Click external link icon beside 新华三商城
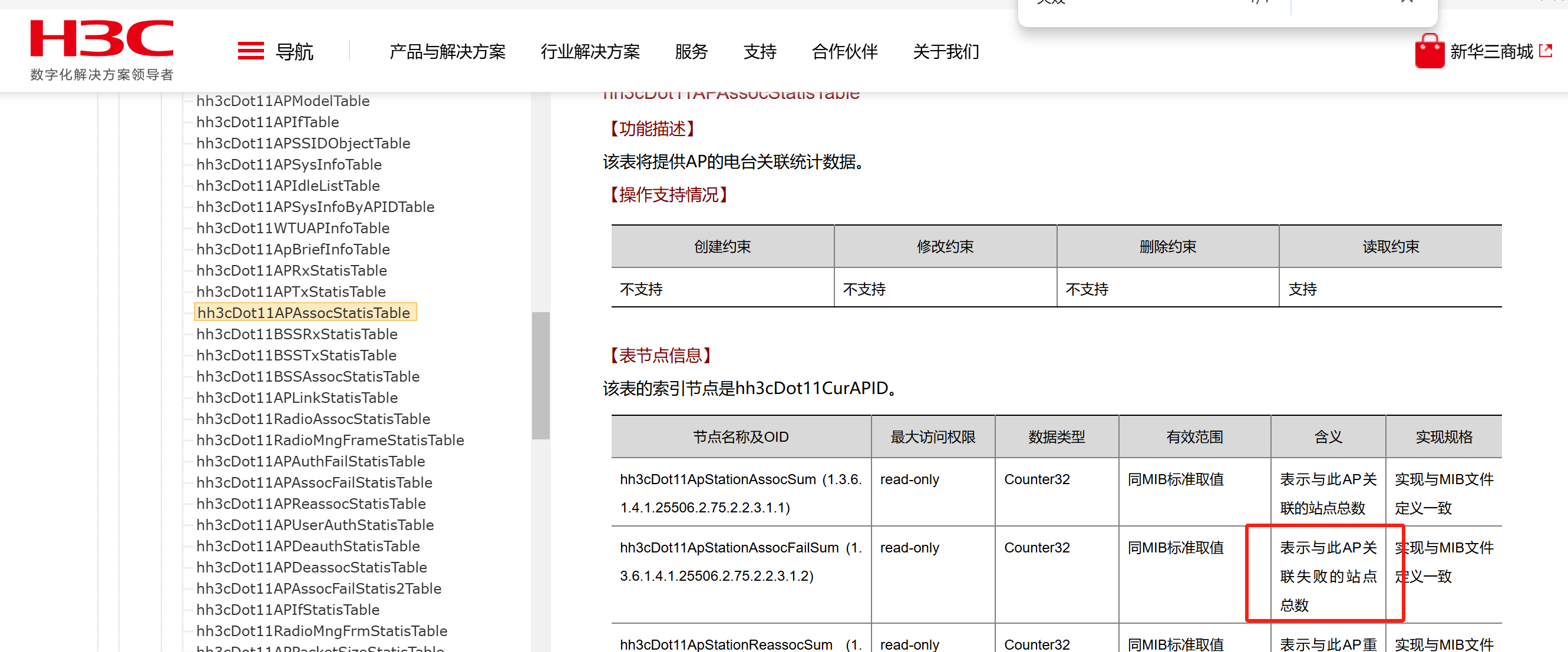The height and width of the screenshot is (652, 1568). tap(1545, 51)
